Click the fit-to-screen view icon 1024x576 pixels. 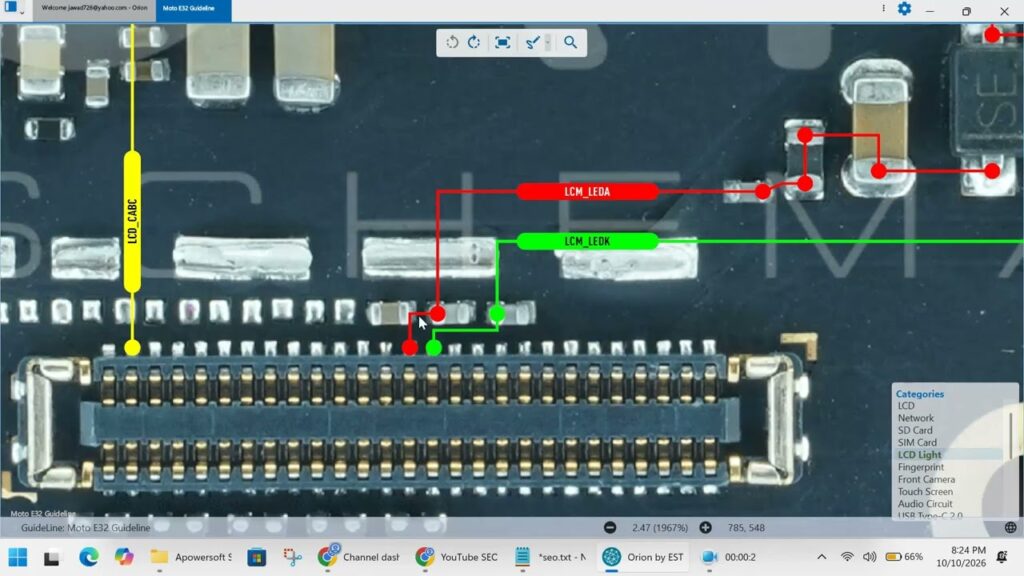[x=502, y=42]
